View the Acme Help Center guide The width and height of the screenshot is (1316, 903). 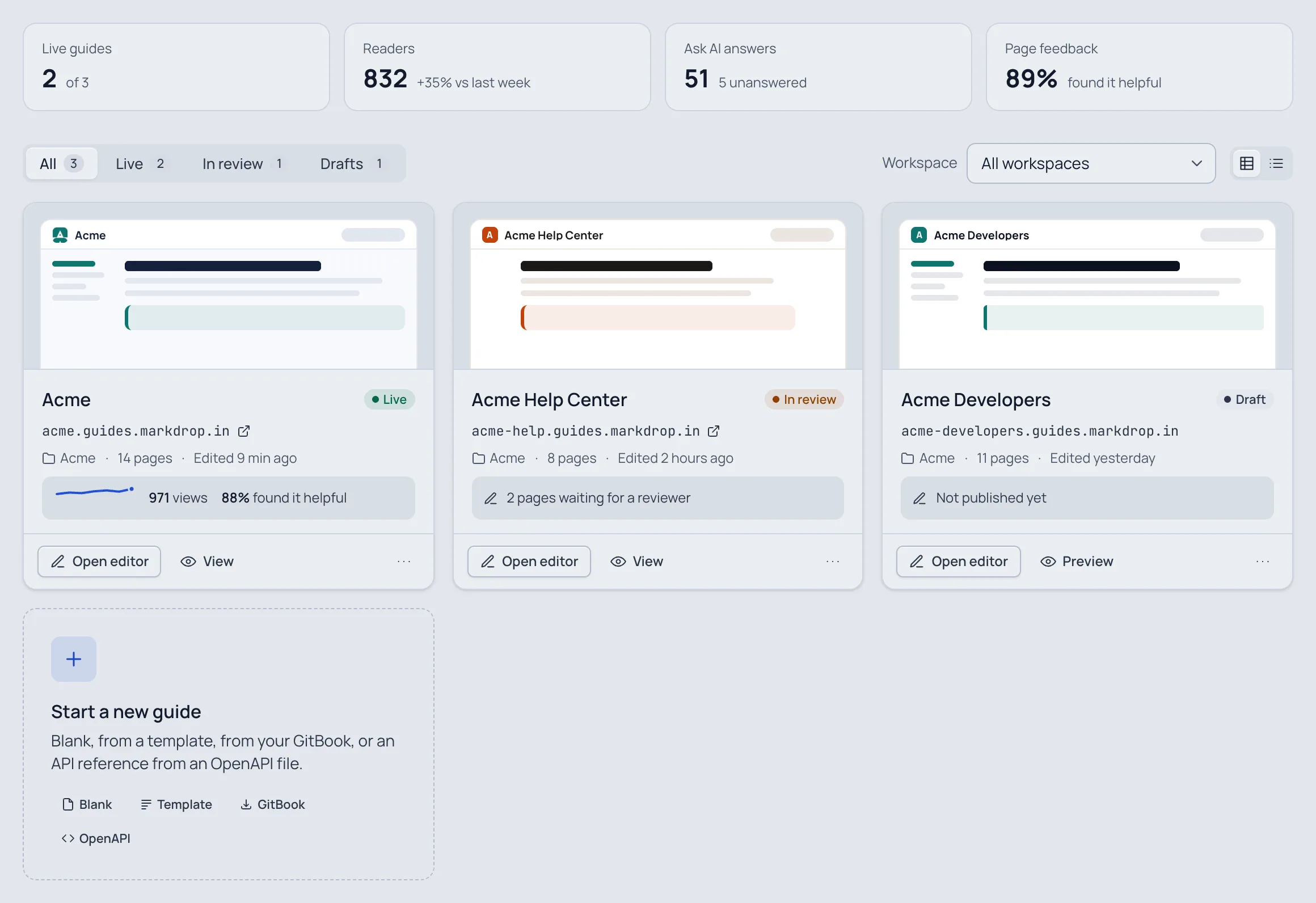636,562
